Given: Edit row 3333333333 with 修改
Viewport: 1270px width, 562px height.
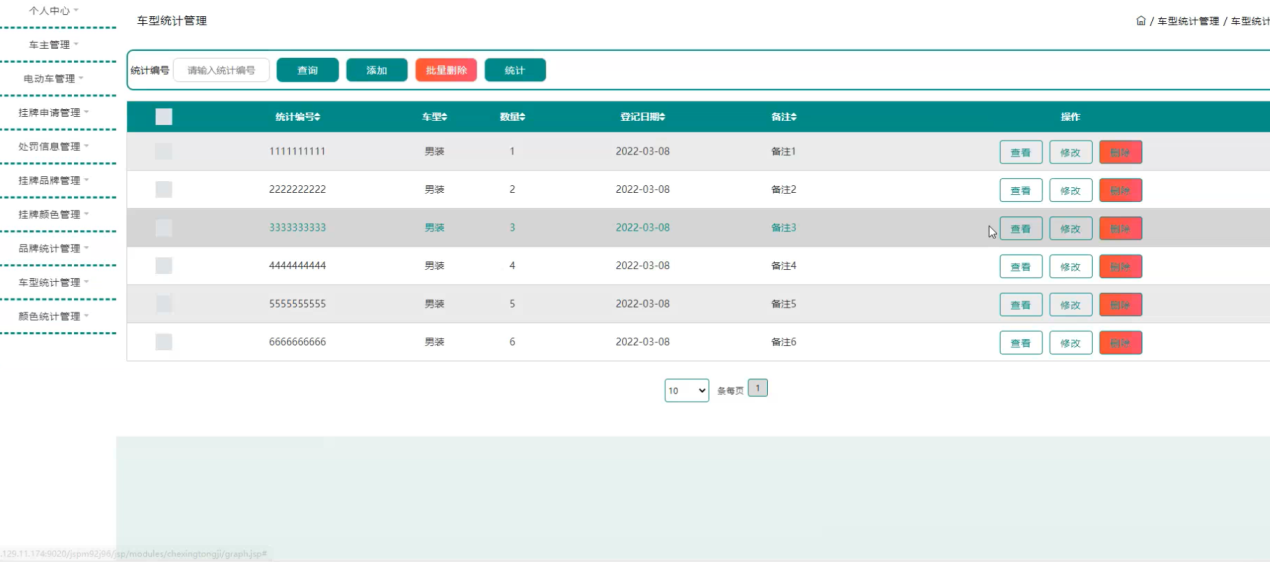Looking at the screenshot, I should tap(1071, 228).
